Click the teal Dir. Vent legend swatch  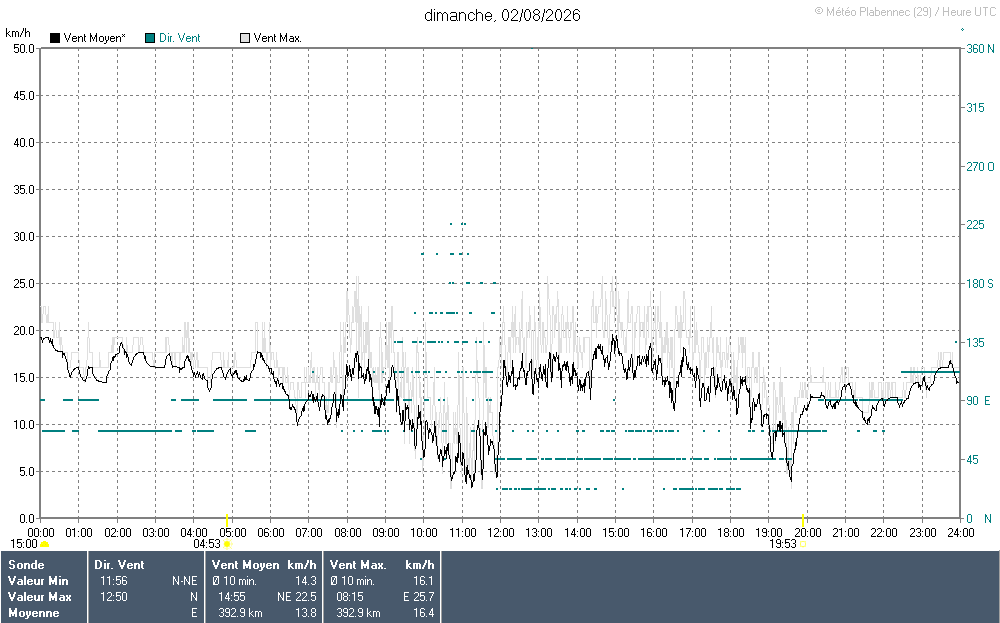pyautogui.click(x=151, y=38)
